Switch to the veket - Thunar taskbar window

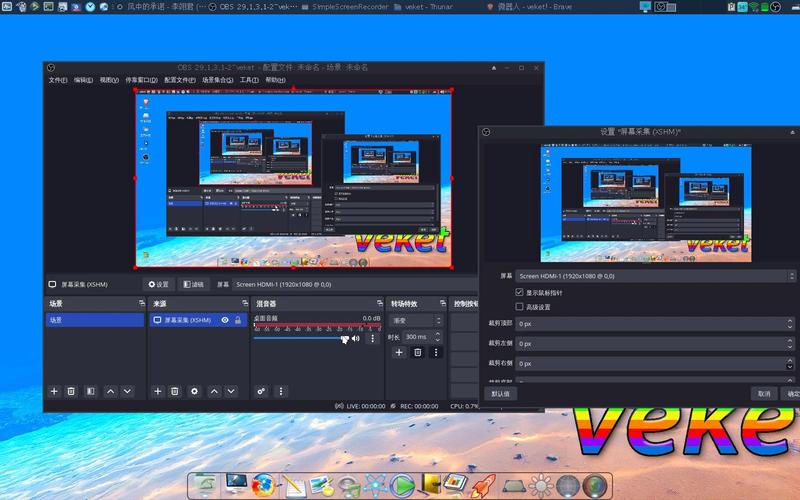(x=423, y=7)
